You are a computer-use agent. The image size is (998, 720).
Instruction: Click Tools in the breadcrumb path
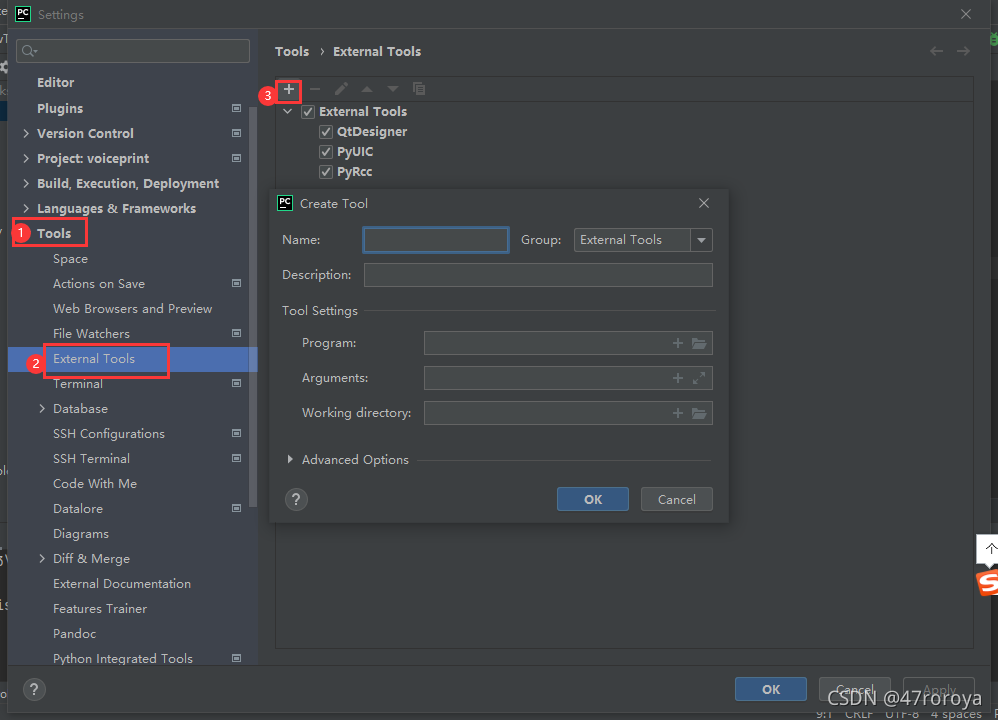point(292,51)
